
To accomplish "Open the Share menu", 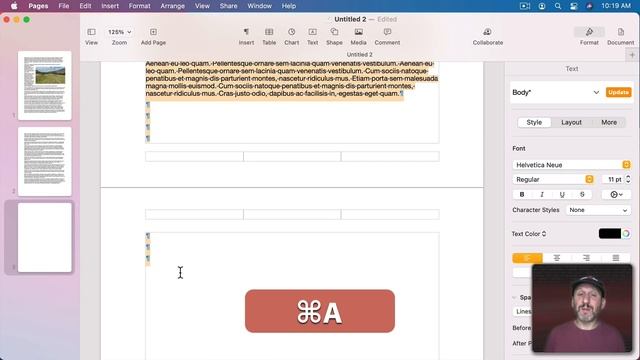I will (x=228, y=6).
